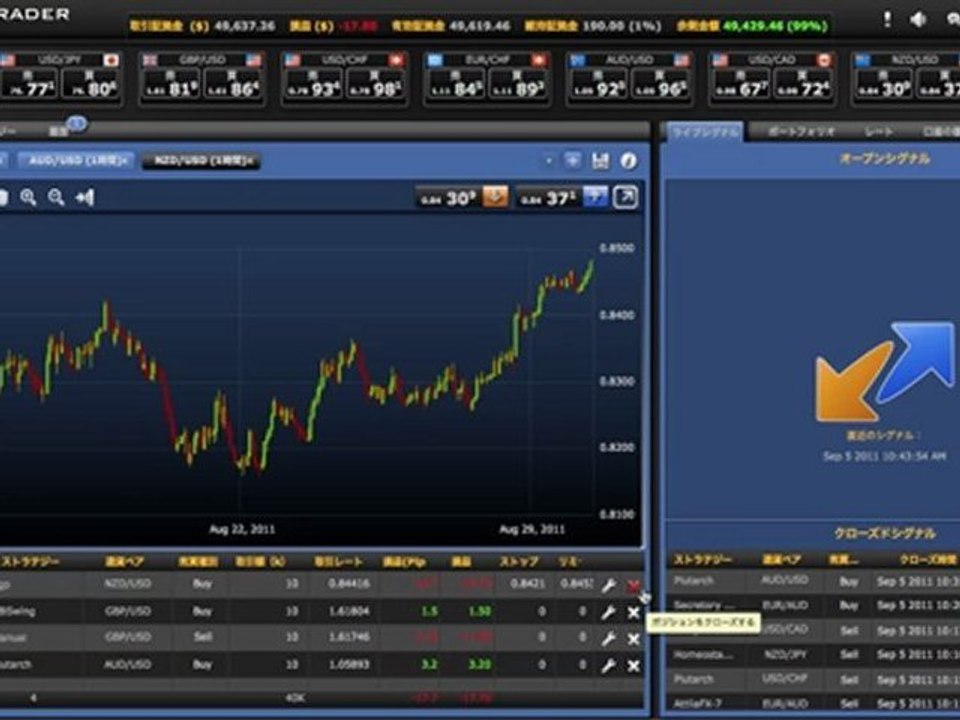Switch to the ポートフォリオ tab

(x=801, y=132)
